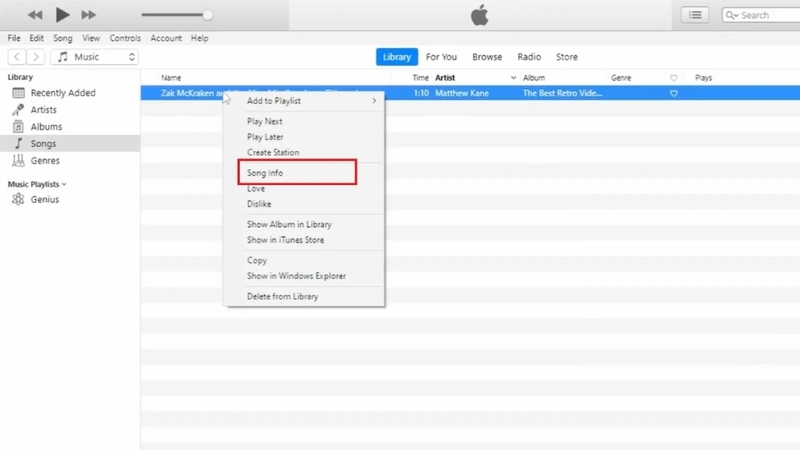Click into the Search field
800x450 pixels.
(x=763, y=15)
